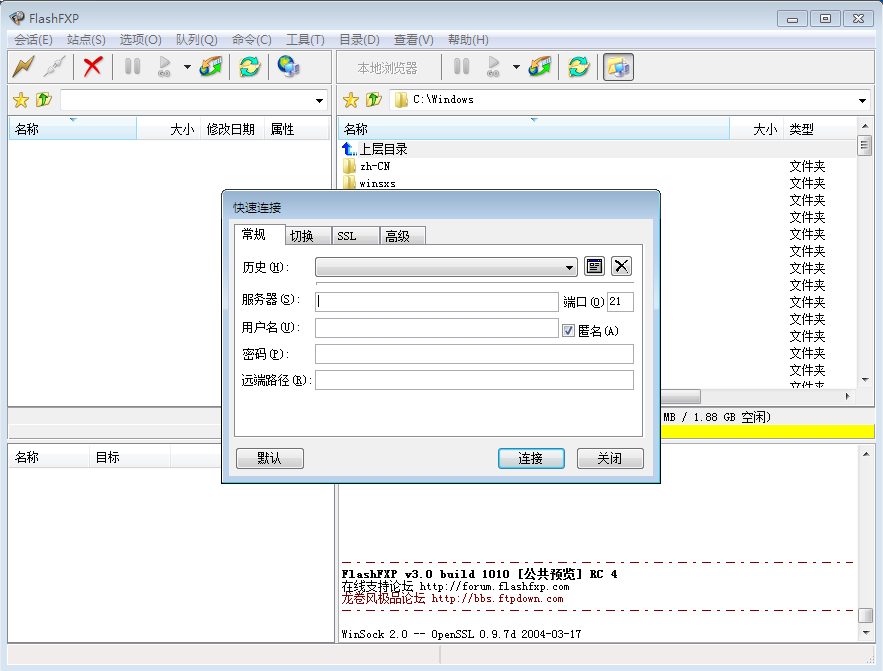883x671 pixels.
Task: Open the 目录(D) menu
Action: pyautogui.click(x=359, y=40)
